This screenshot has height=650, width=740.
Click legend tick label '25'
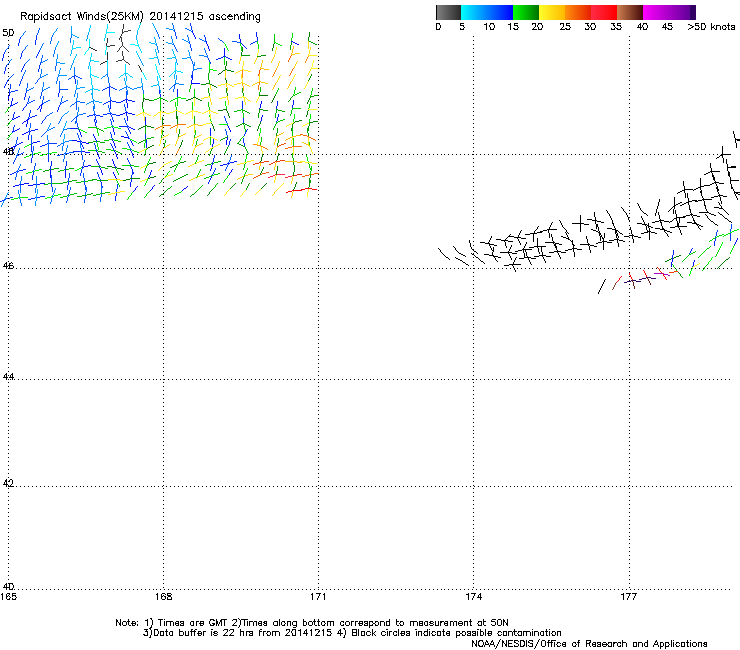coord(565,27)
